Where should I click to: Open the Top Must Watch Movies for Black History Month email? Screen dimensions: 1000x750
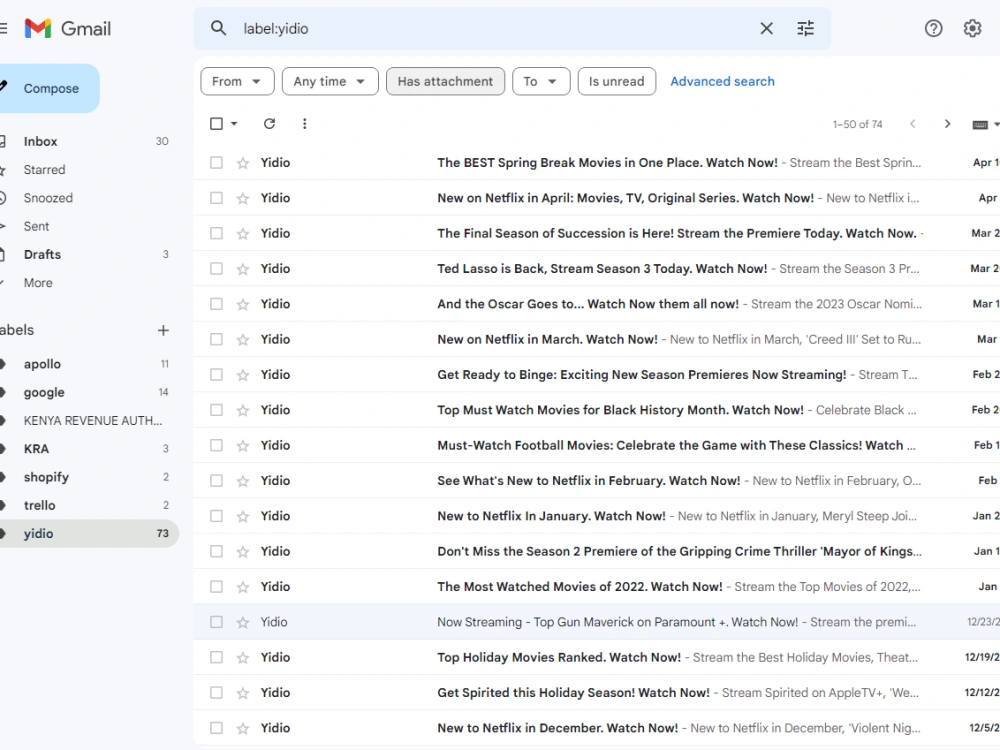coord(596,410)
